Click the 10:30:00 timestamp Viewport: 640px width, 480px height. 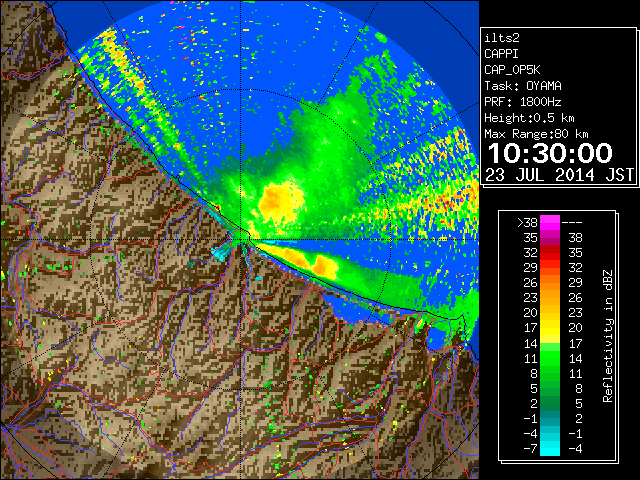click(x=550, y=153)
